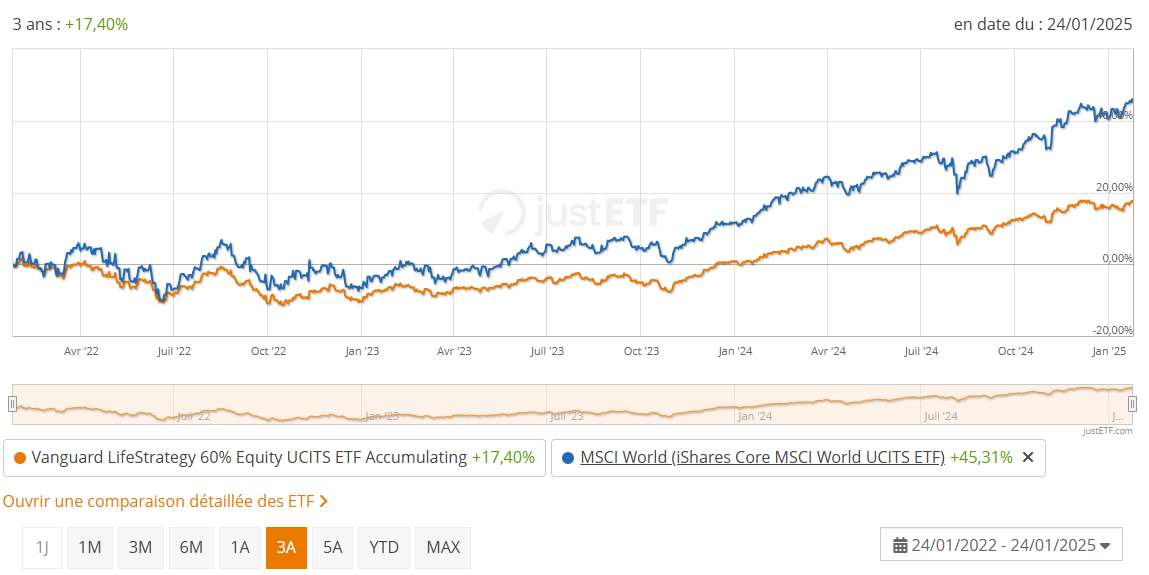Viewport: 1149px width, 575px height.
Task: Click the 20,00% y-axis label
Action: tap(1114, 188)
